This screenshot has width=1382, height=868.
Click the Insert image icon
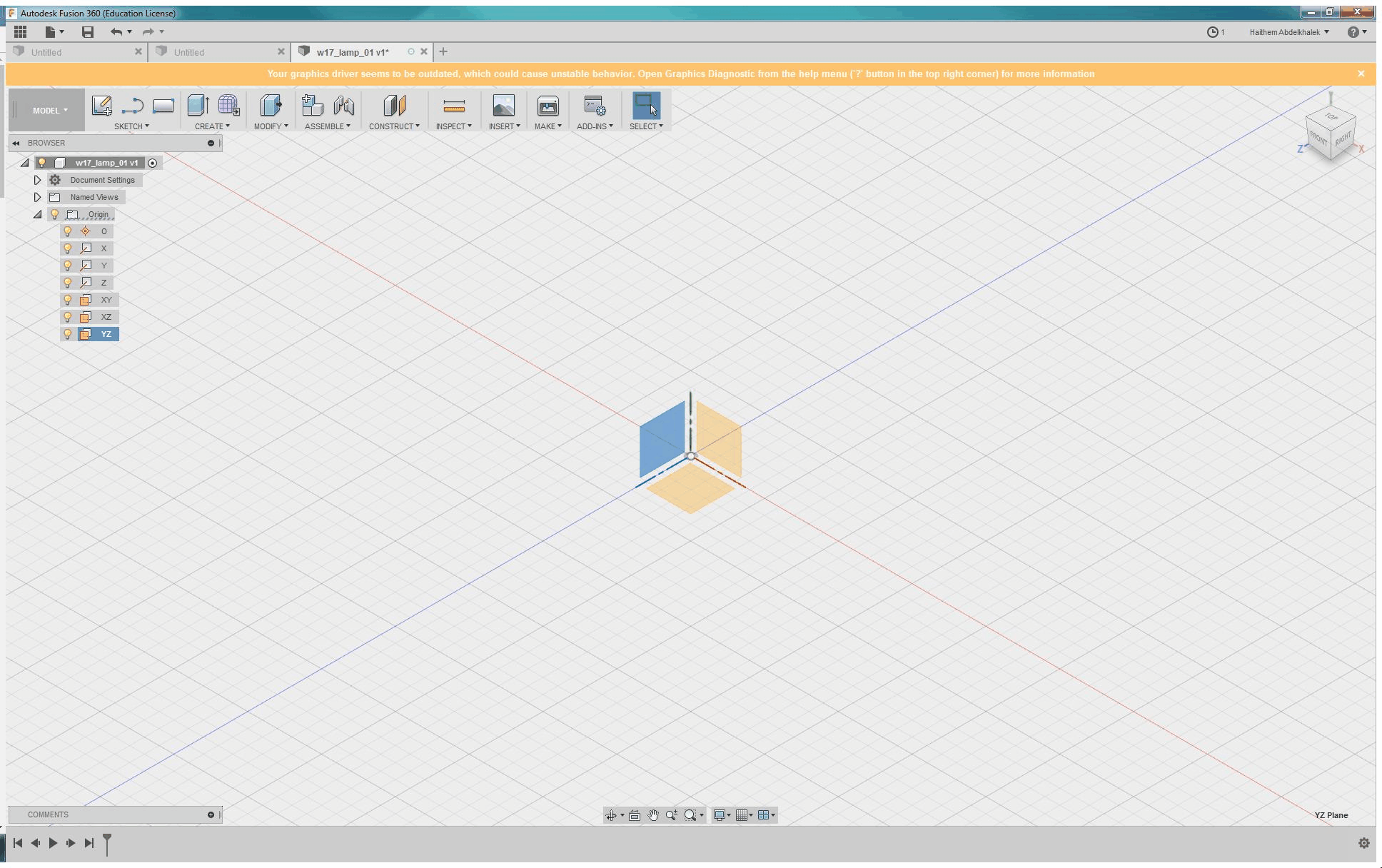503,106
